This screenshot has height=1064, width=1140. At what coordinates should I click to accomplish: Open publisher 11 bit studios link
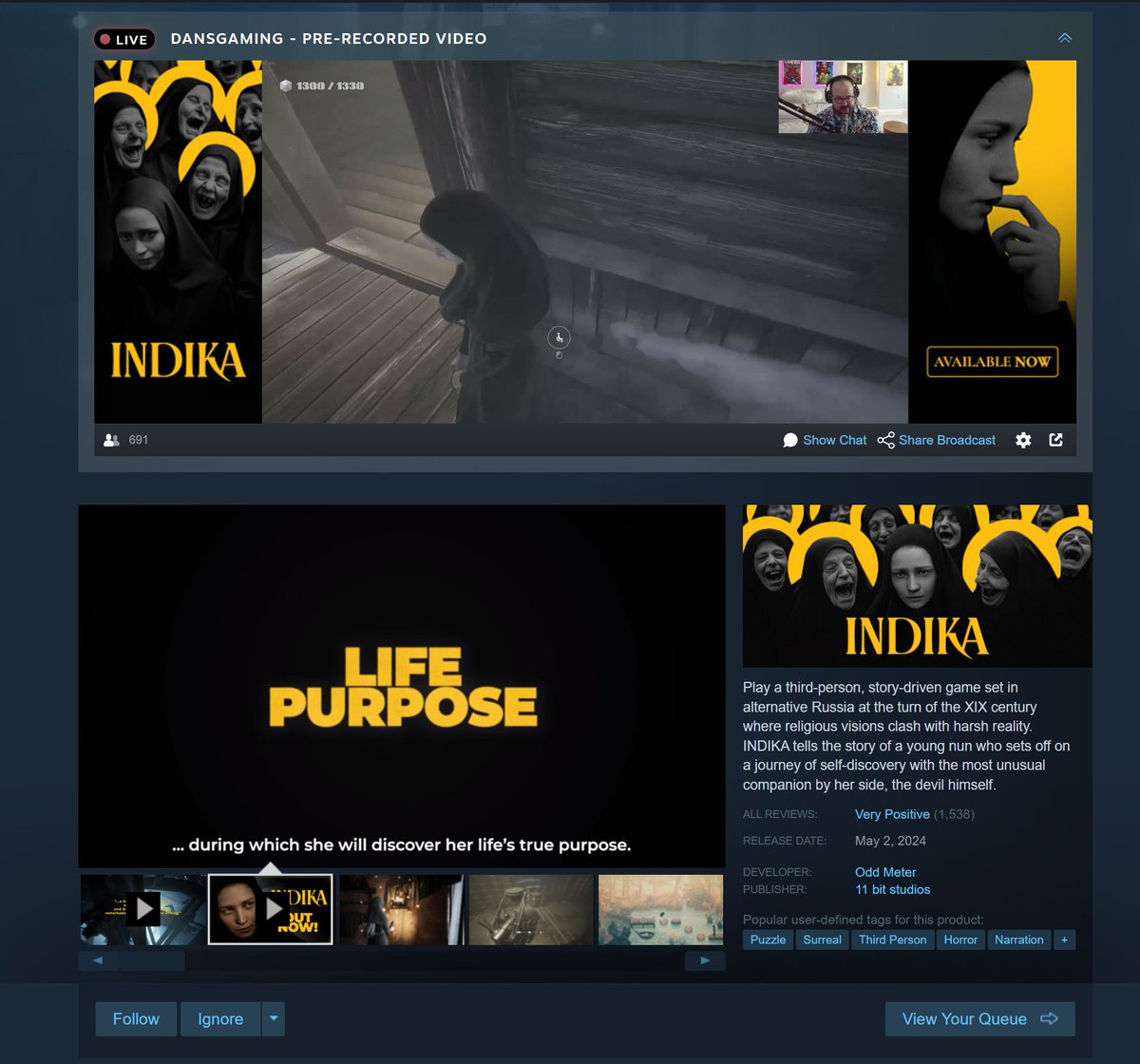click(892, 890)
